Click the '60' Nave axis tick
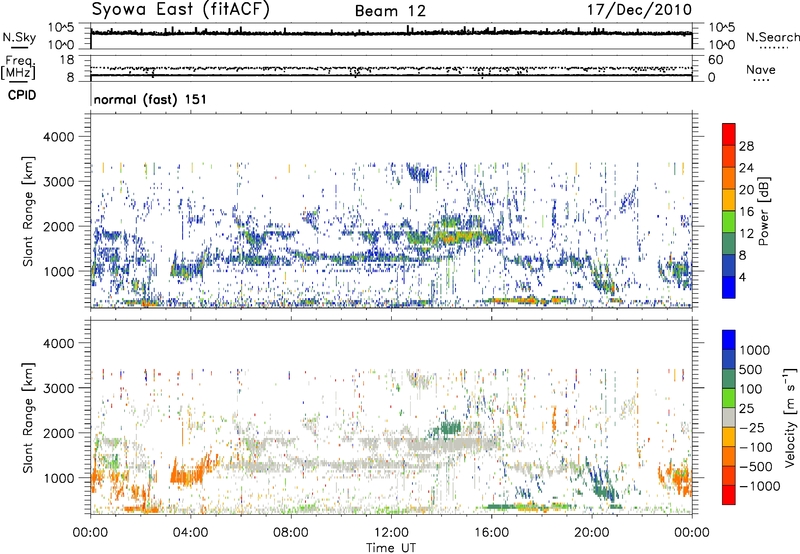Image resolution: width=800 pixels, height=554 pixels. pyautogui.click(x=715, y=60)
